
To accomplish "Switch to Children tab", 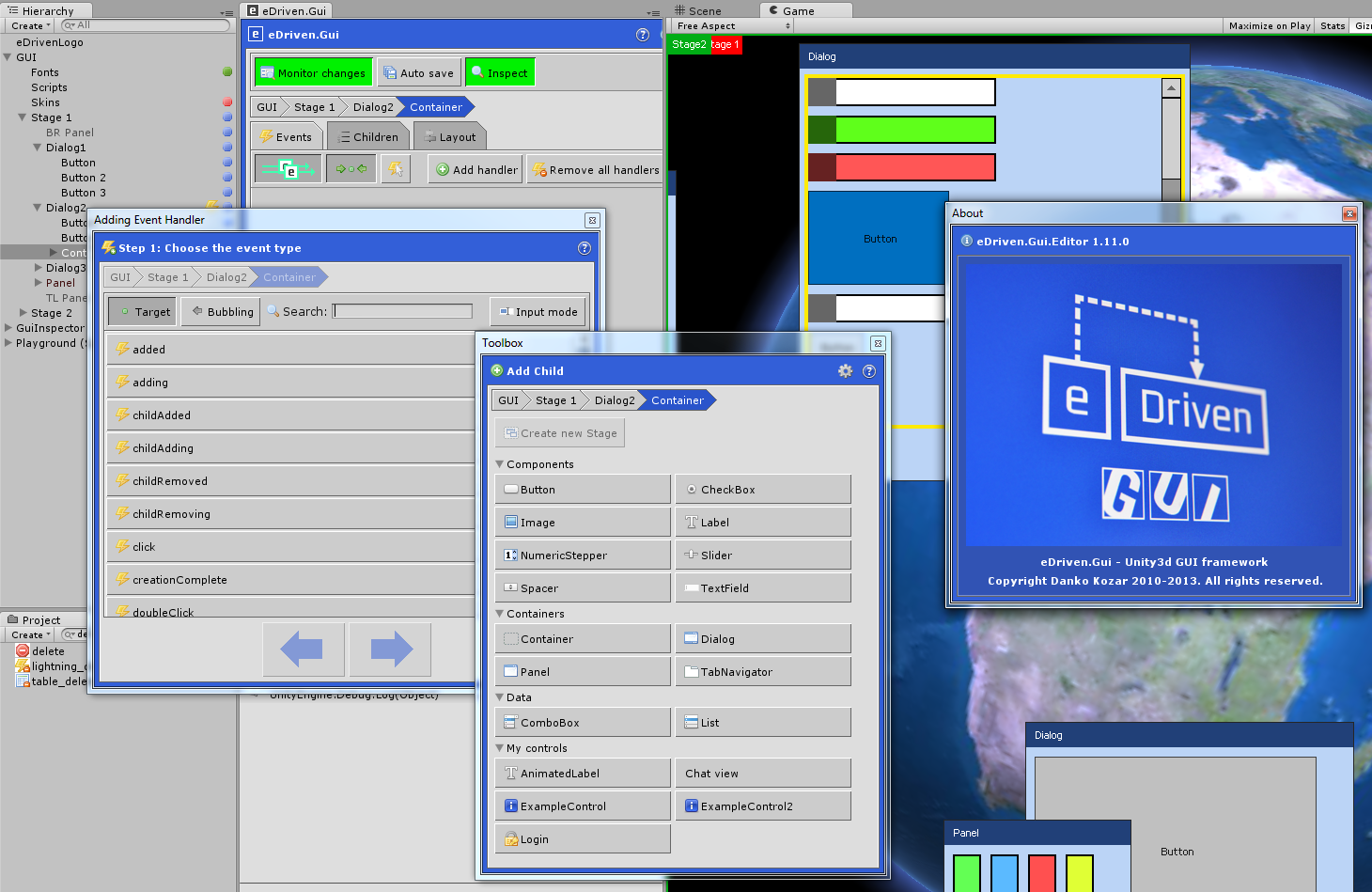I will click(367, 136).
